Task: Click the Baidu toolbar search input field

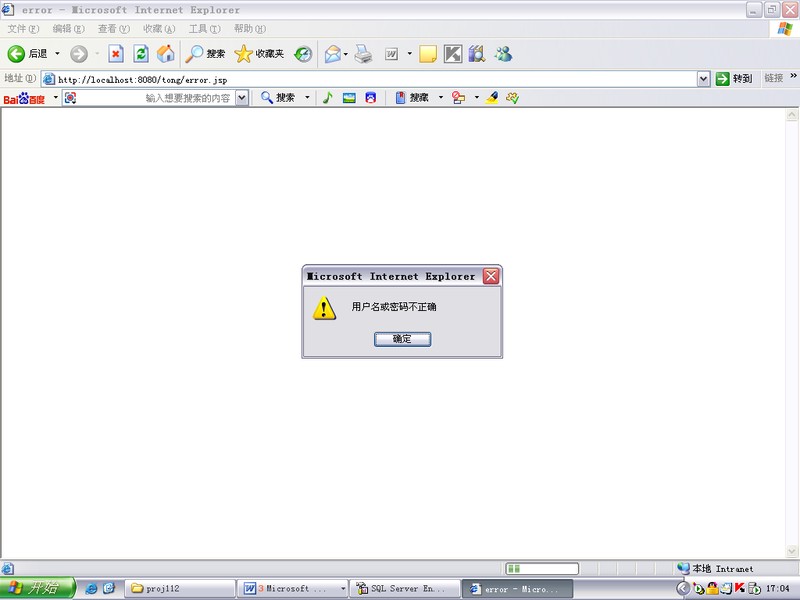Action: (155, 98)
